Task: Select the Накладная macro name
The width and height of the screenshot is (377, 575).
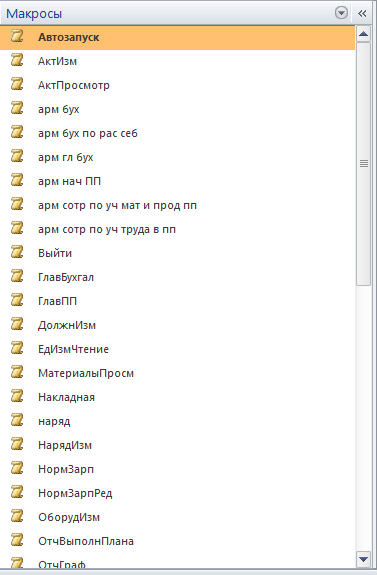Action: pyautogui.click(x=66, y=398)
